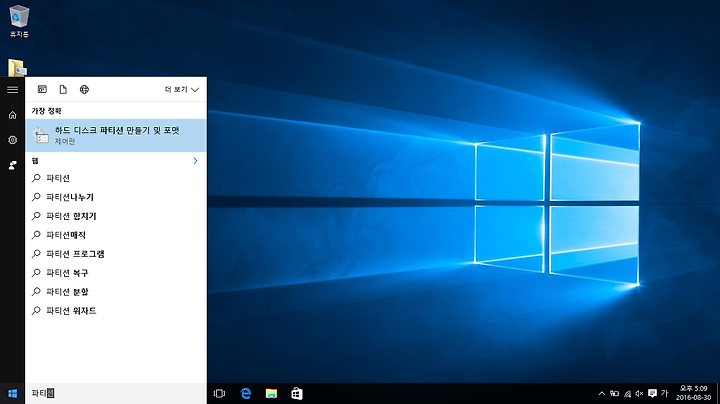The height and width of the screenshot is (404, 720).
Task: Open 하드 디스크 파티션 만들기 및 포맷 result
Action: [x=116, y=135]
